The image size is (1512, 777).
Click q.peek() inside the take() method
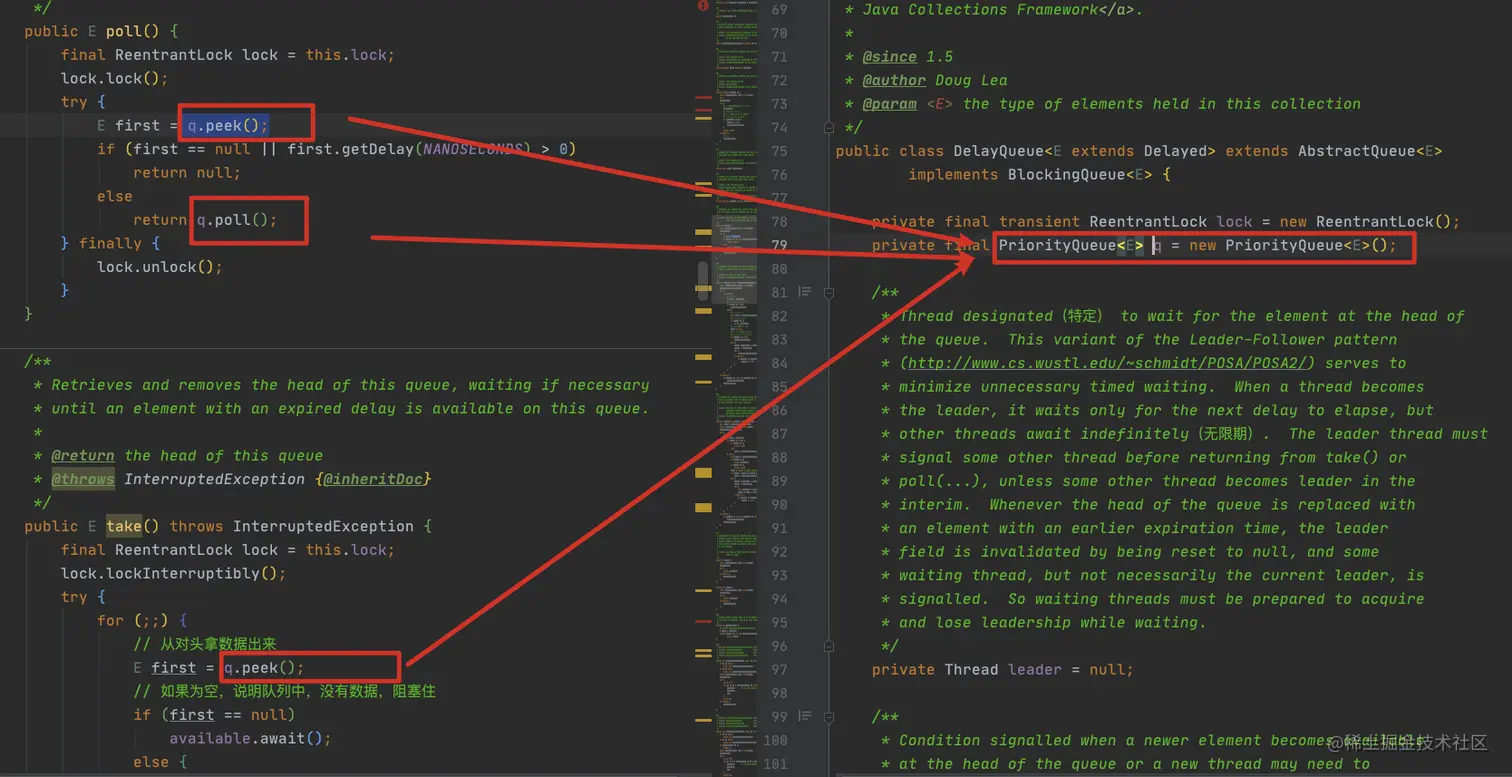click(264, 667)
